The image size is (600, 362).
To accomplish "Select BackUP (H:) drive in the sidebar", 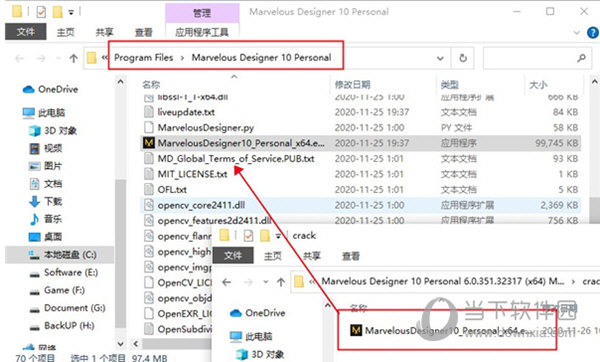I will click(x=62, y=325).
